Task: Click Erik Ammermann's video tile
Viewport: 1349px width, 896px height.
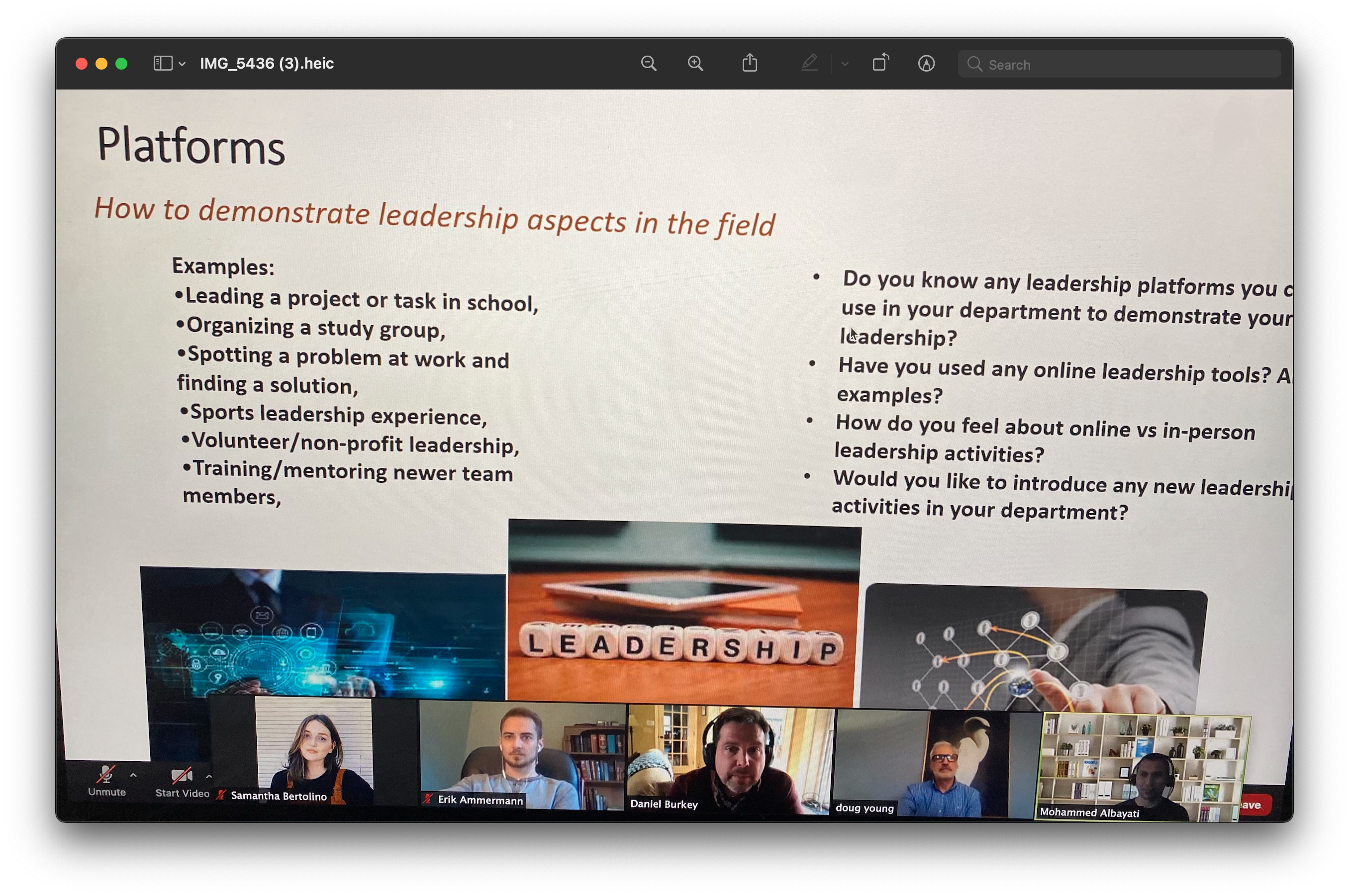Action: tap(522, 755)
